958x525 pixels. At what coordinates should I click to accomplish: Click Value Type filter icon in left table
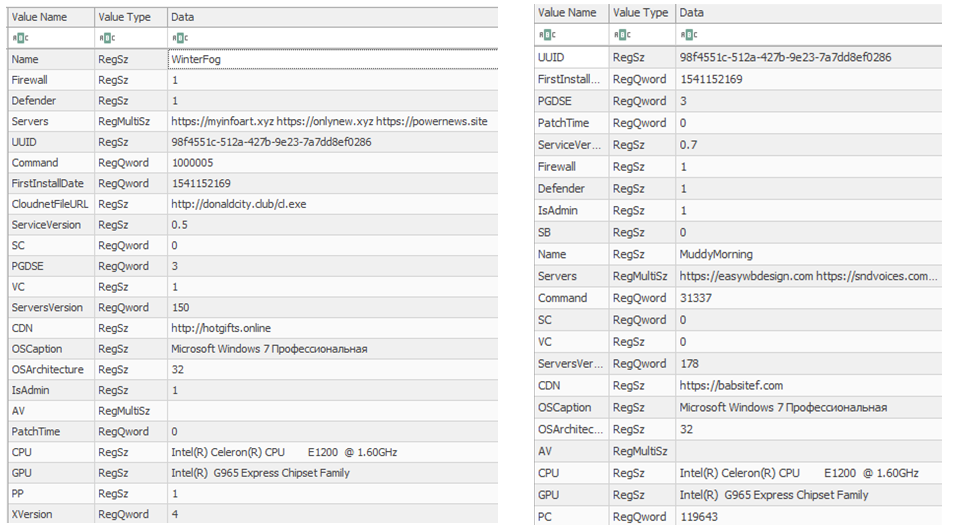point(107,38)
